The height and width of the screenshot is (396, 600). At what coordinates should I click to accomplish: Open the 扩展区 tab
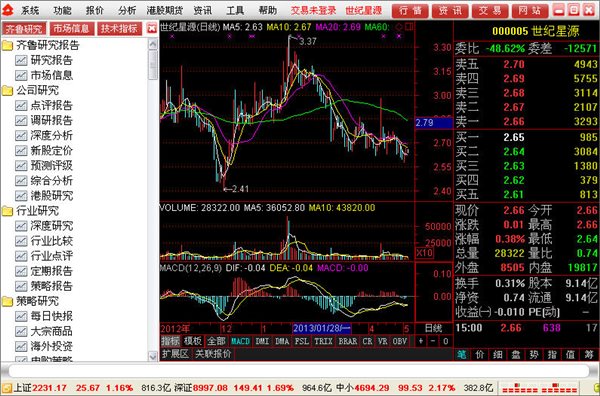point(175,354)
